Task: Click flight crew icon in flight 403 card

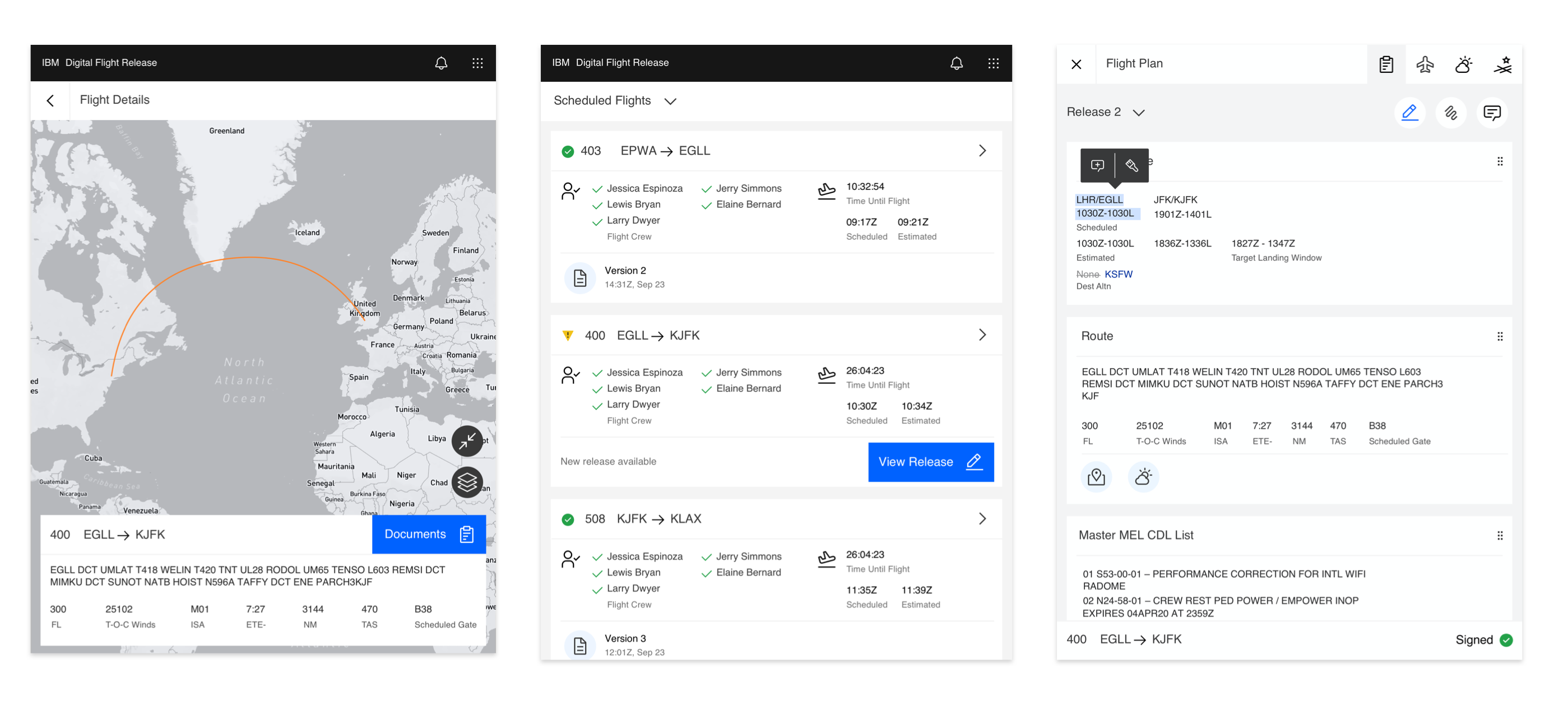Action: coord(570,191)
